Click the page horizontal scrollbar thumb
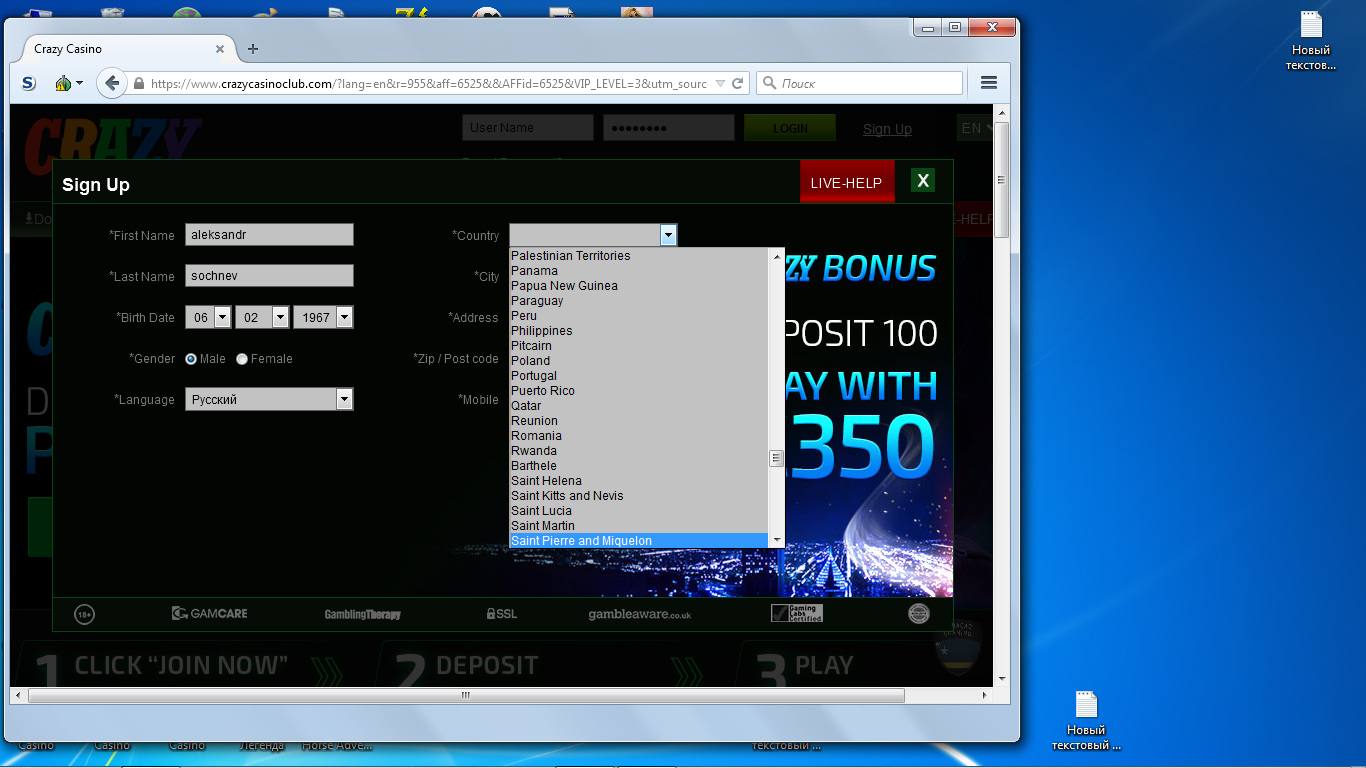The height and width of the screenshot is (768, 1366). (466, 695)
